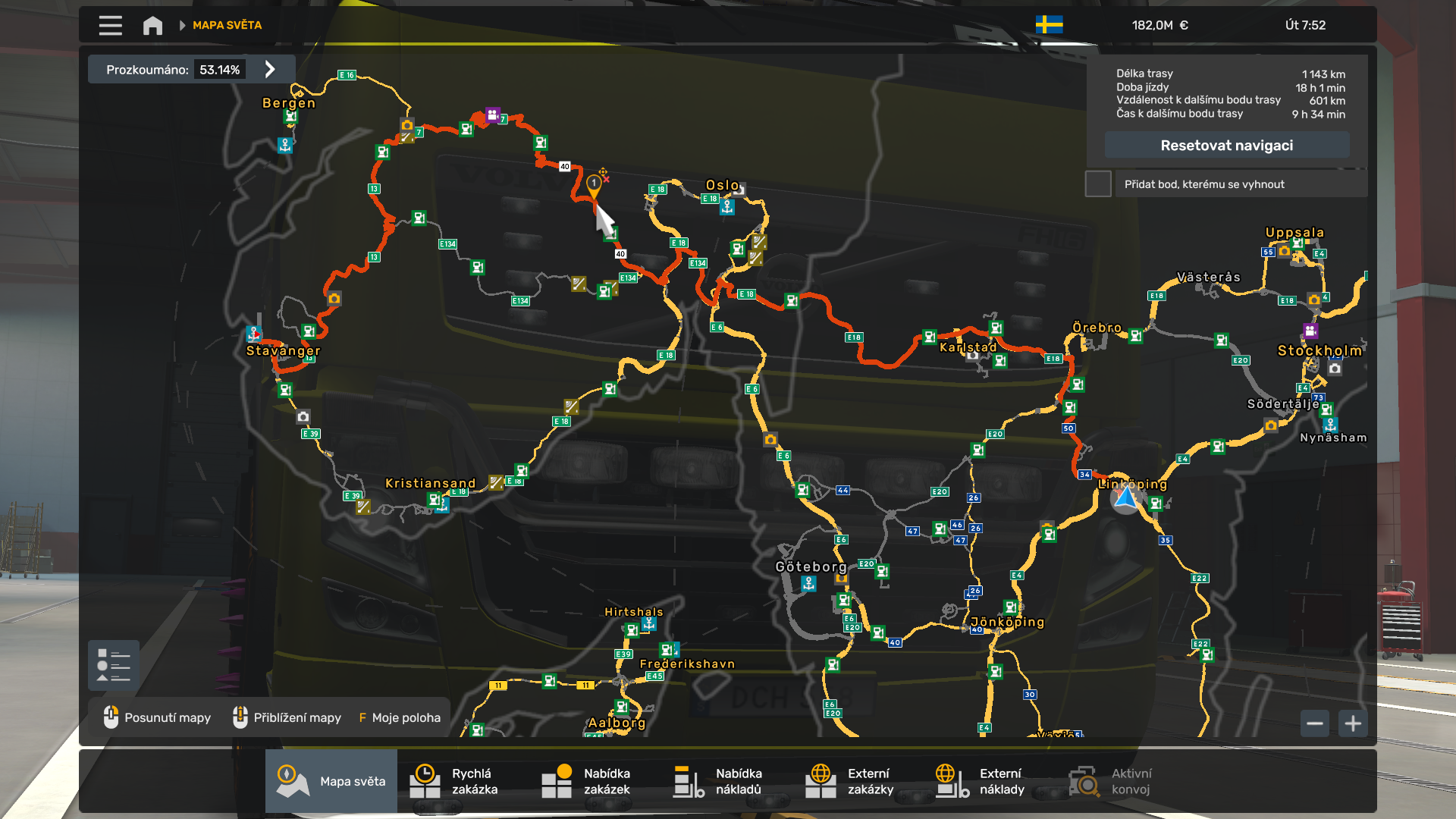Image resolution: width=1456 pixels, height=819 pixels.
Task: Open the Externí zakázky tab
Action: pos(858,781)
